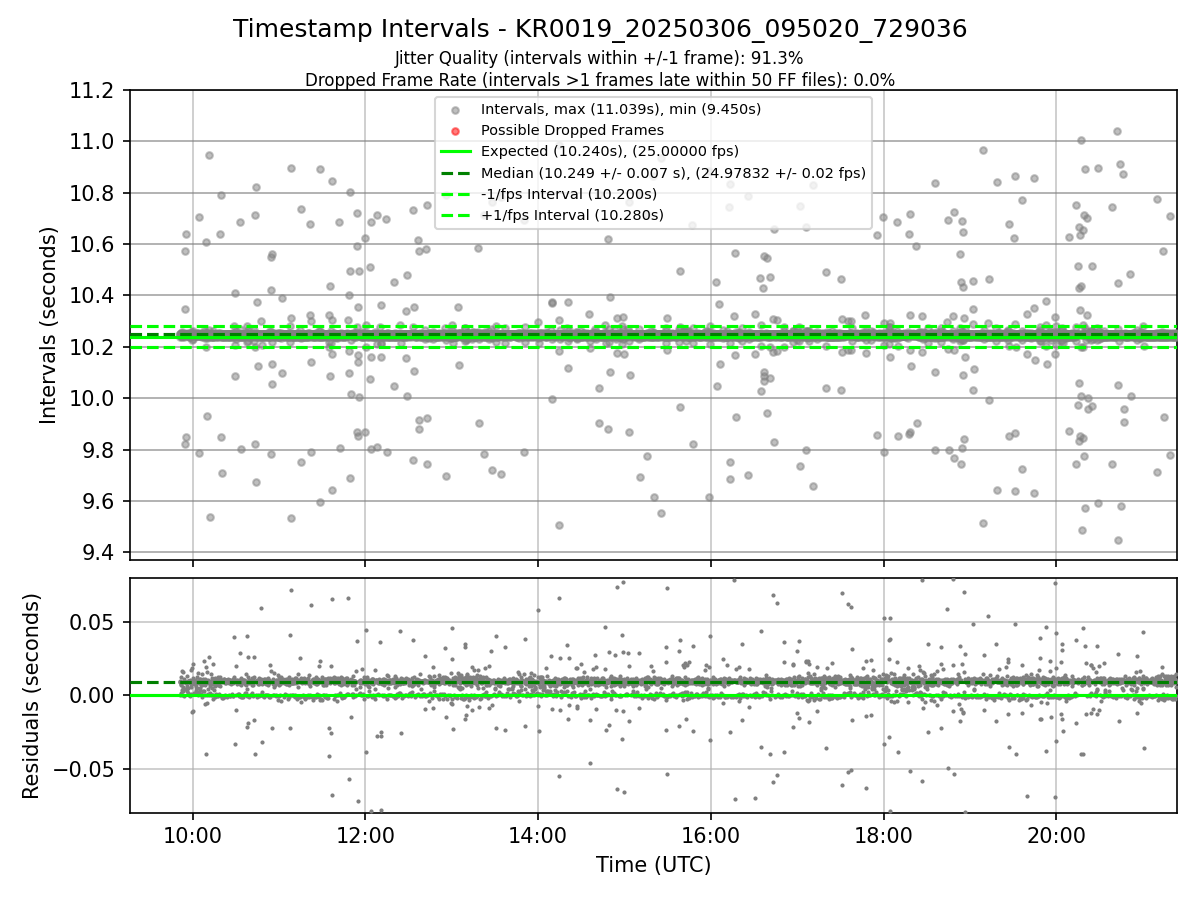Screen dimensions: 1200x900
Task: Click the gray dot marker beside the Intervals legend entry
Action: [x=456, y=110]
